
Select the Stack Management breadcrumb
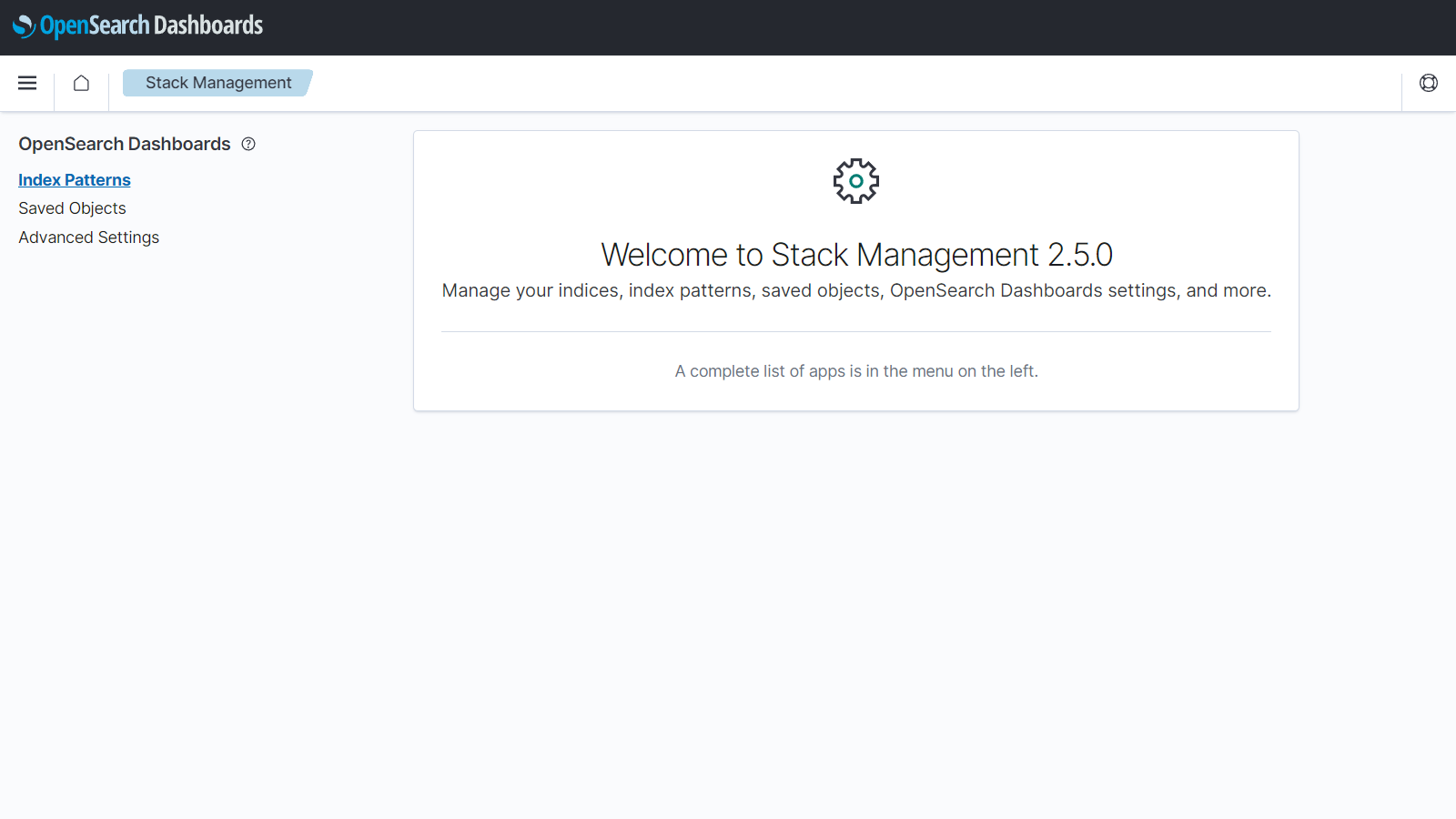pyautogui.click(x=218, y=83)
